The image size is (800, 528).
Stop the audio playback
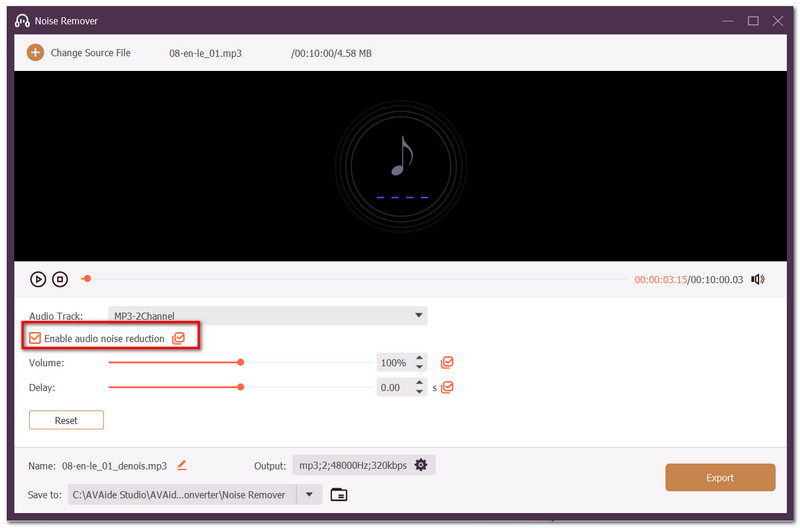click(x=60, y=279)
